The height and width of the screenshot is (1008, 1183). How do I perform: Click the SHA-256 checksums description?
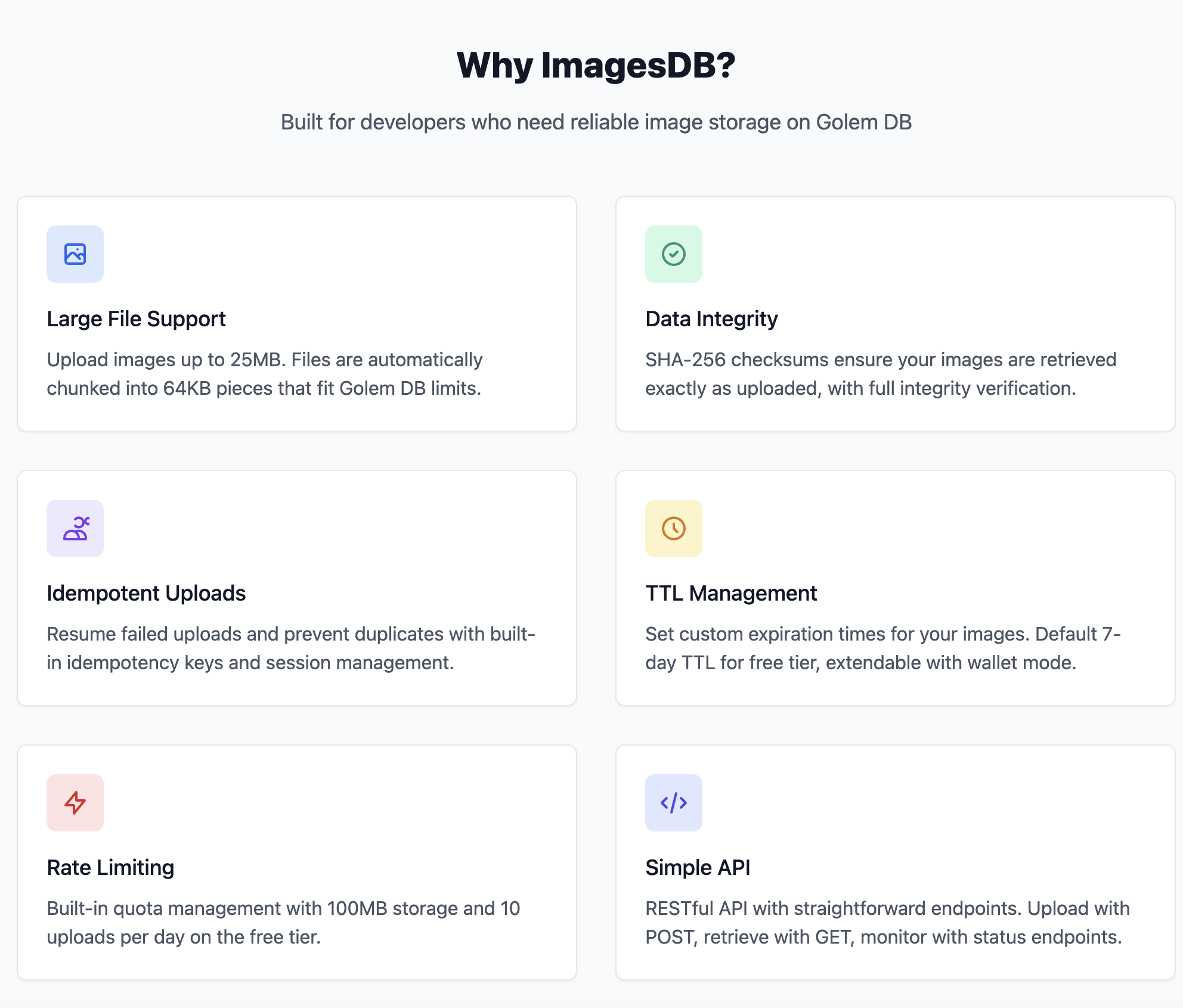881,374
